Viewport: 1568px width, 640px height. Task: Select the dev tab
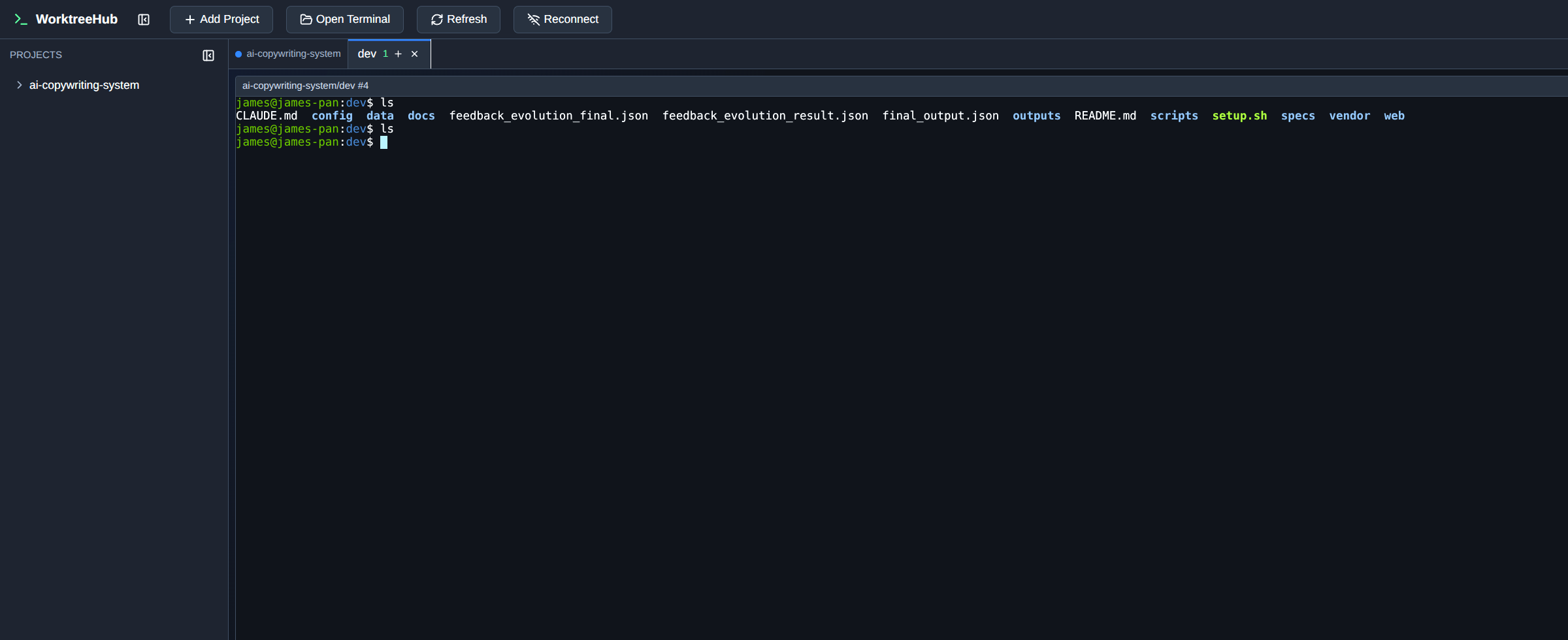click(x=367, y=54)
